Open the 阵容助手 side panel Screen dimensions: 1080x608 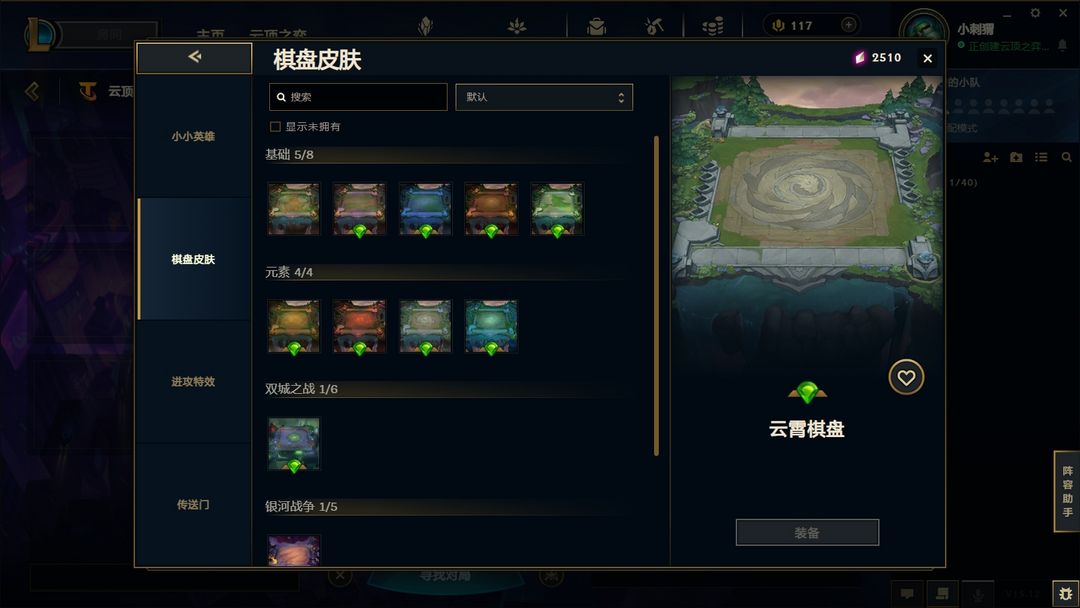pyautogui.click(x=1067, y=492)
